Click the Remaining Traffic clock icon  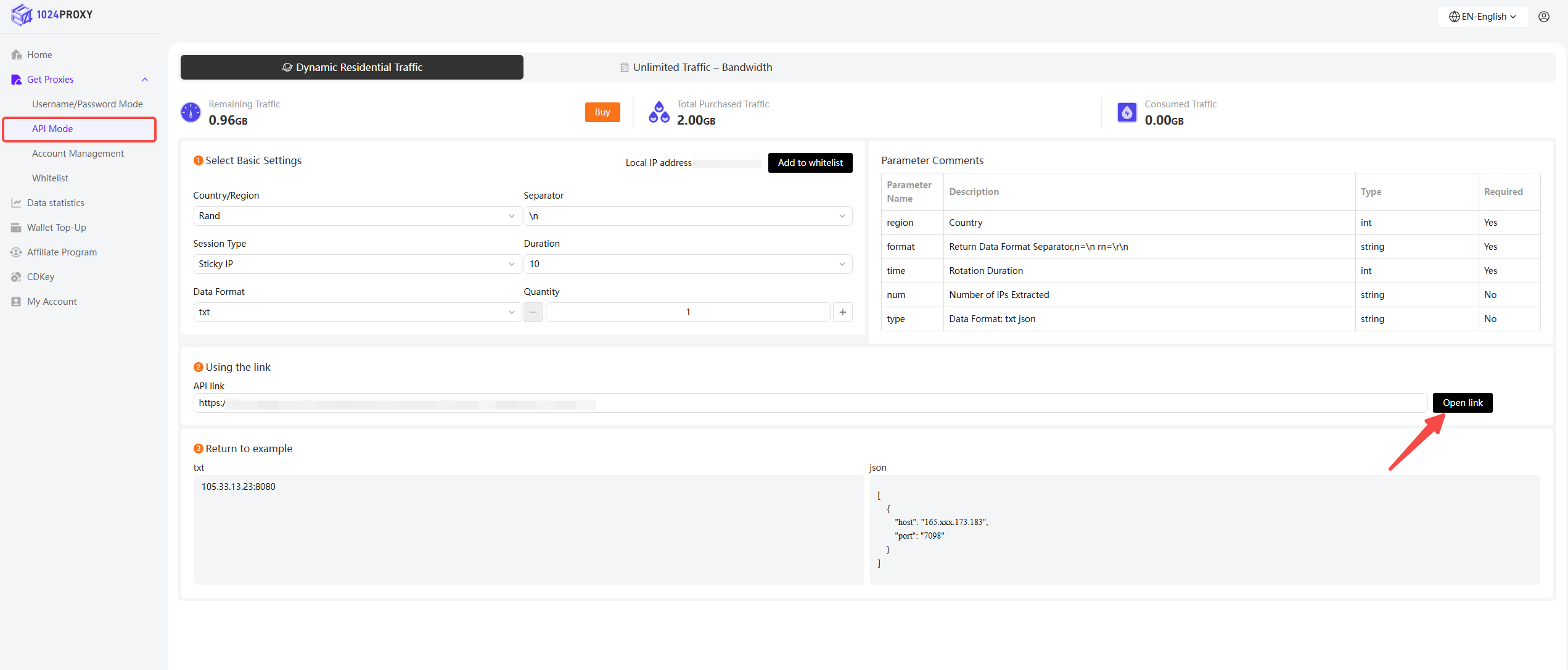[191, 112]
